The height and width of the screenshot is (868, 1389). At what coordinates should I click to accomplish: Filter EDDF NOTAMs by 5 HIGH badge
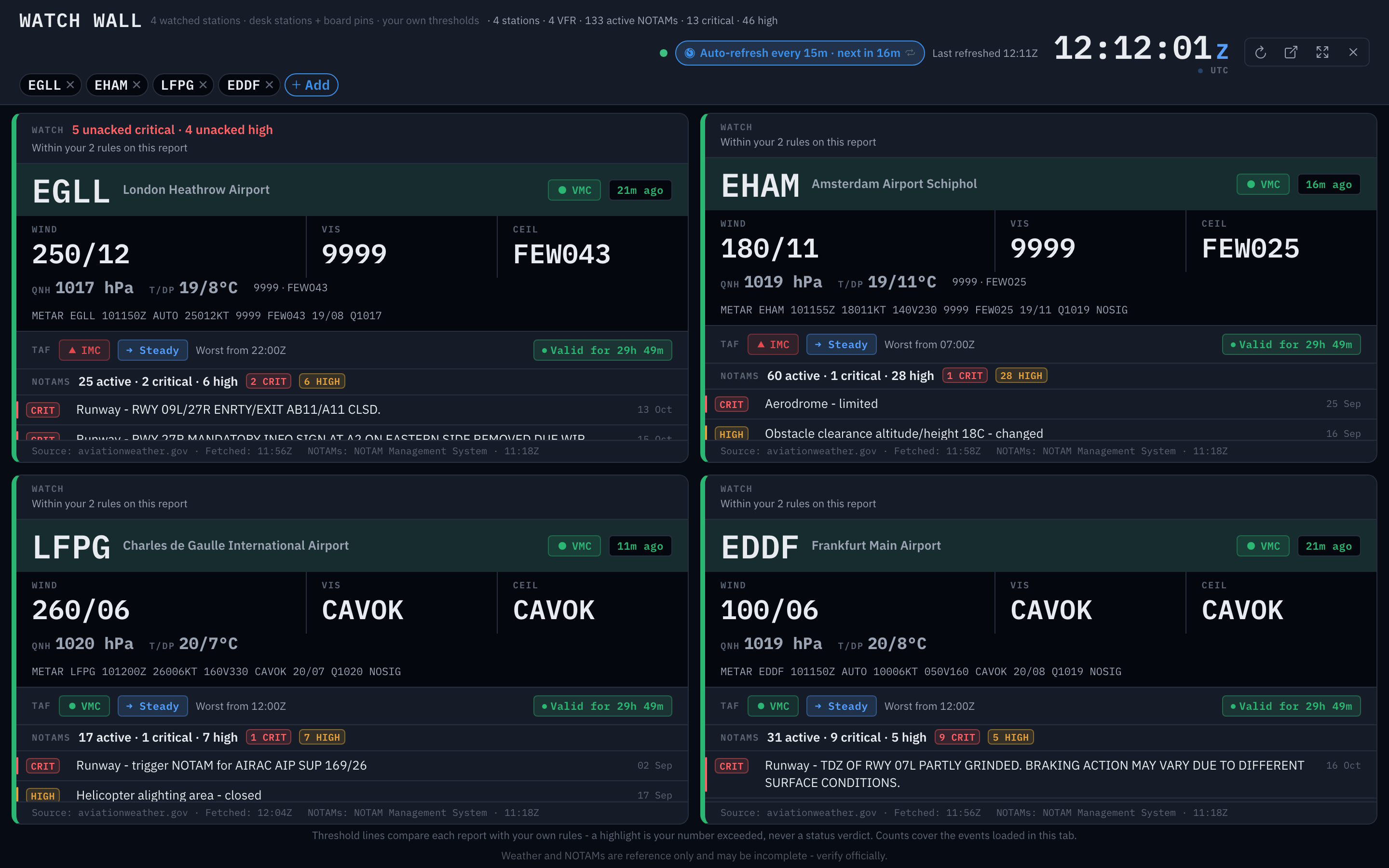click(x=1011, y=737)
